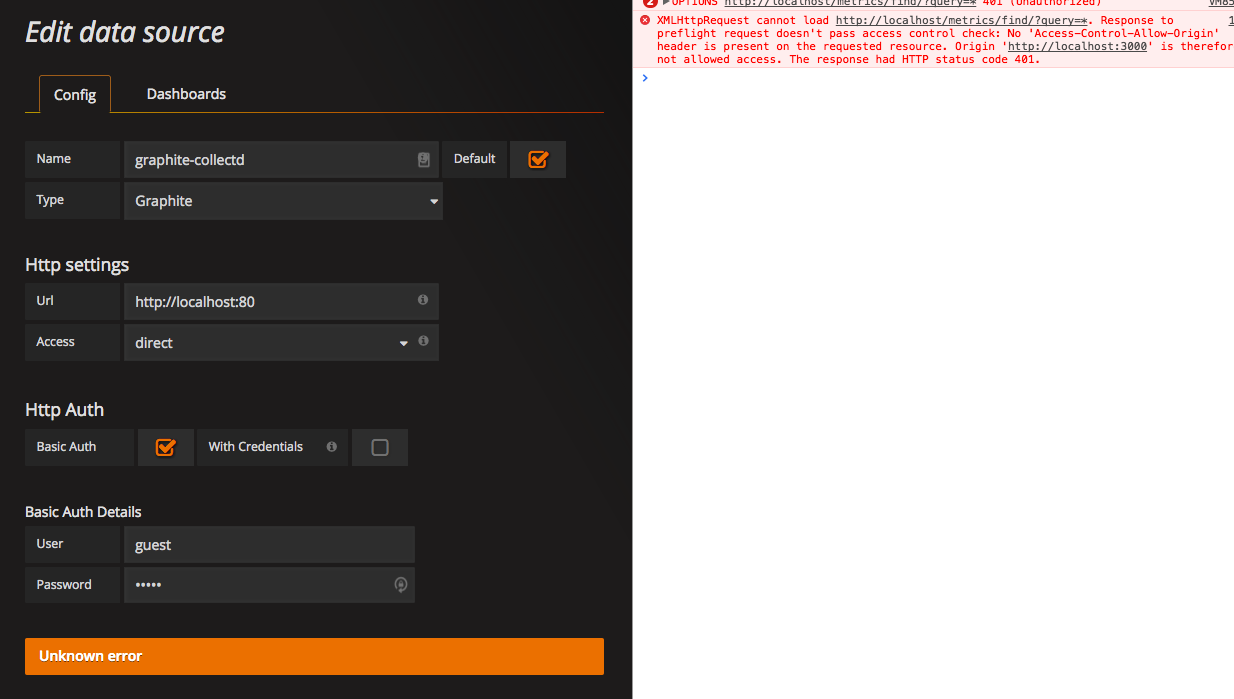Image resolution: width=1234 pixels, height=699 pixels.
Task: Click the help icon inside the Password field
Action: pyautogui.click(x=400, y=584)
